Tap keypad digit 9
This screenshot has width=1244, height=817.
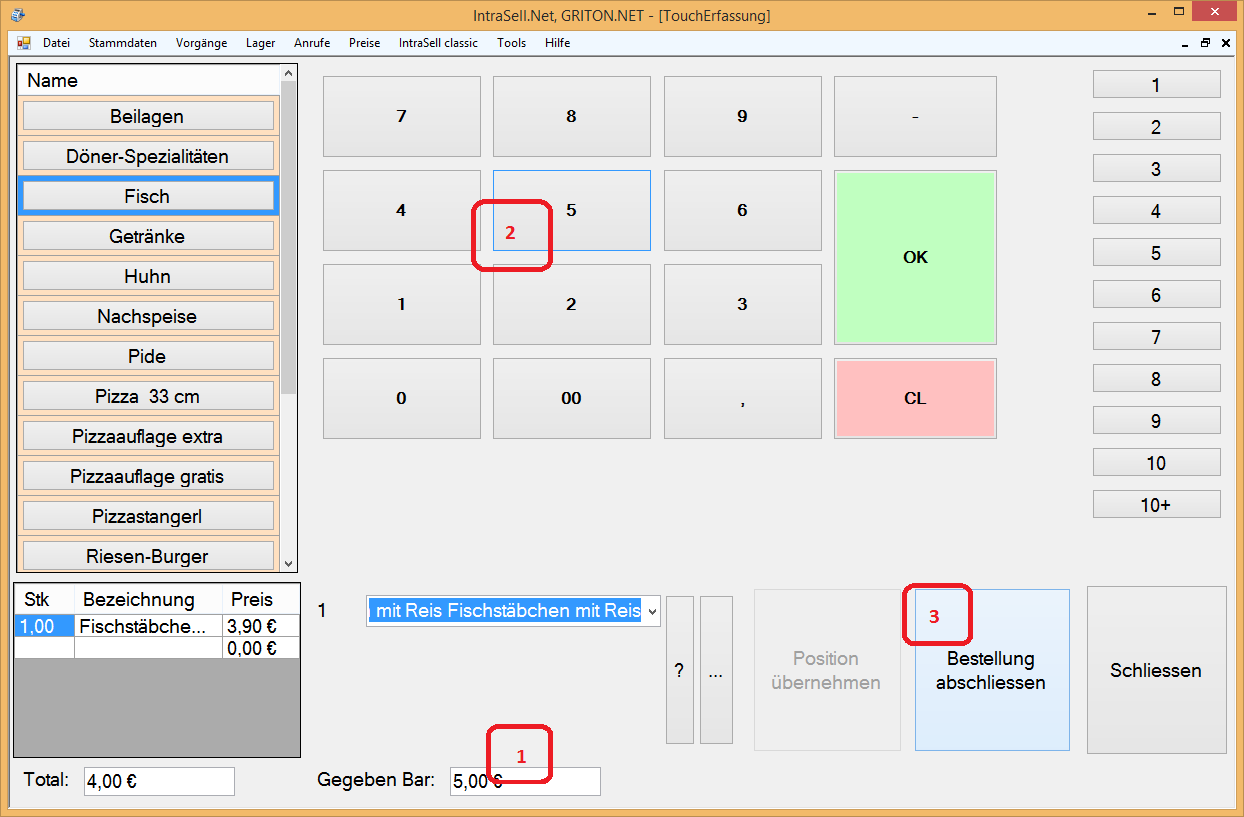pyautogui.click(x=742, y=116)
